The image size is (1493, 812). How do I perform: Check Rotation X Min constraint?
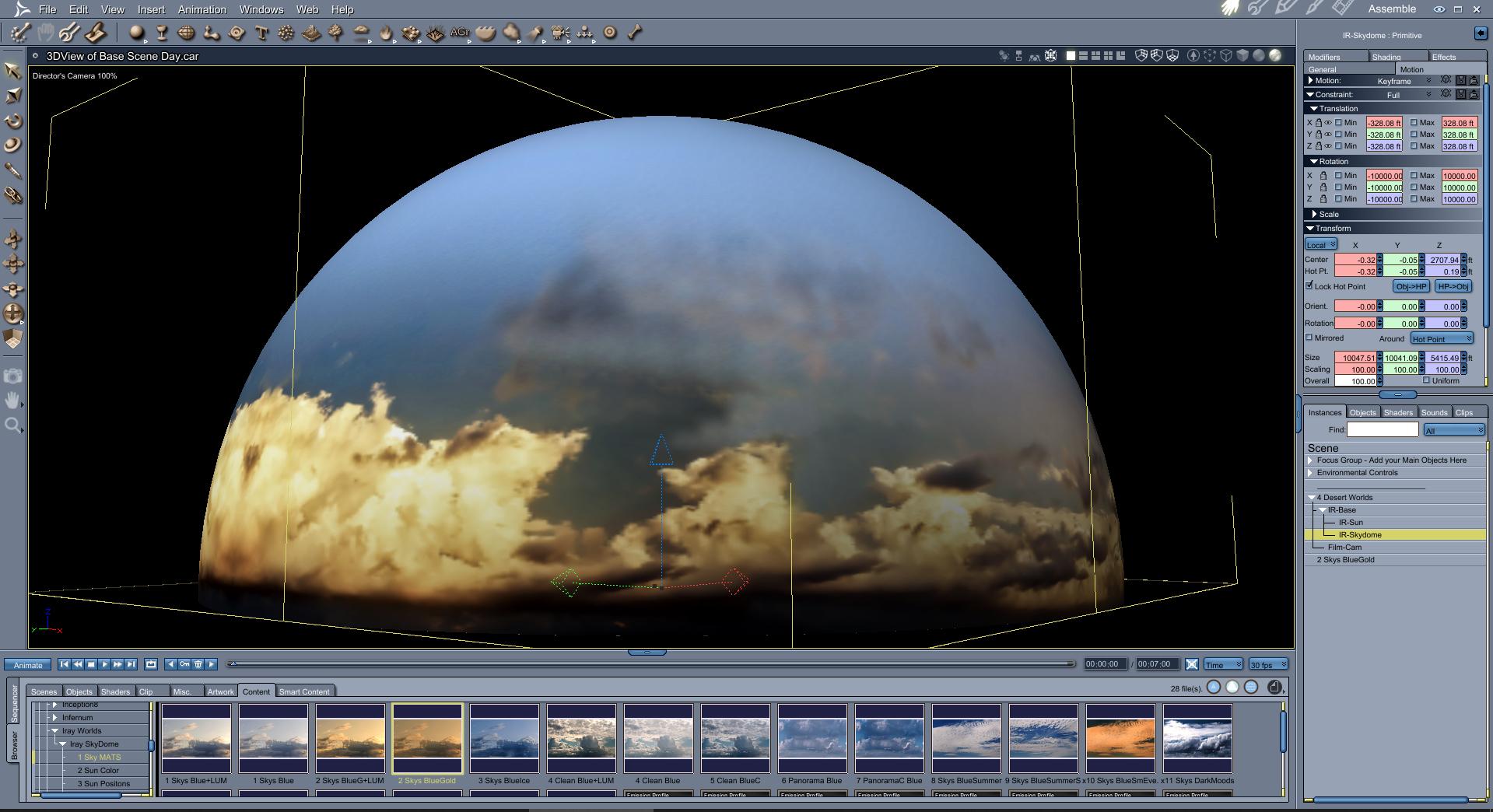pos(1338,175)
